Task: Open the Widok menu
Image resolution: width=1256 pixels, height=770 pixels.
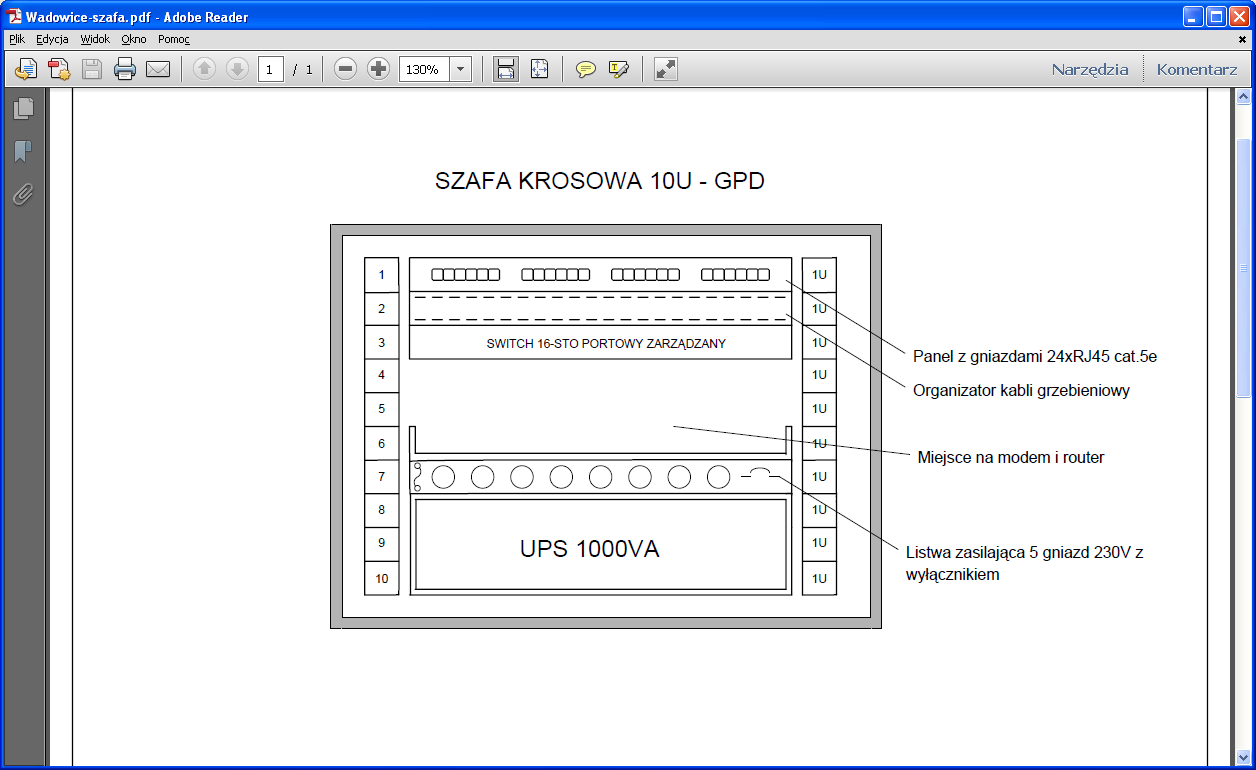Action: tap(96, 39)
